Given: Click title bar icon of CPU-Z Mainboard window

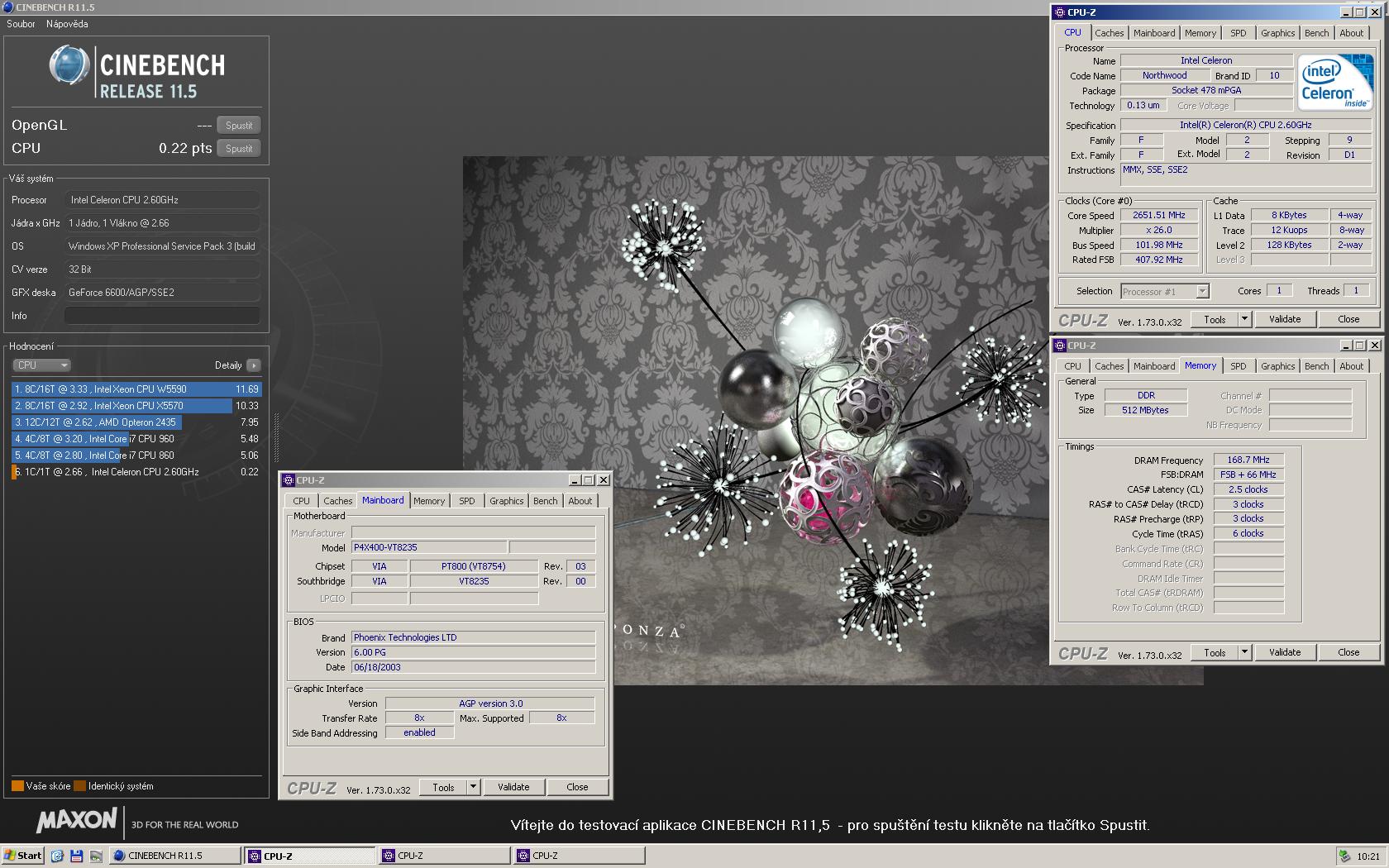Looking at the screenshot, I should pyautogui.click(x=288, y=480).
